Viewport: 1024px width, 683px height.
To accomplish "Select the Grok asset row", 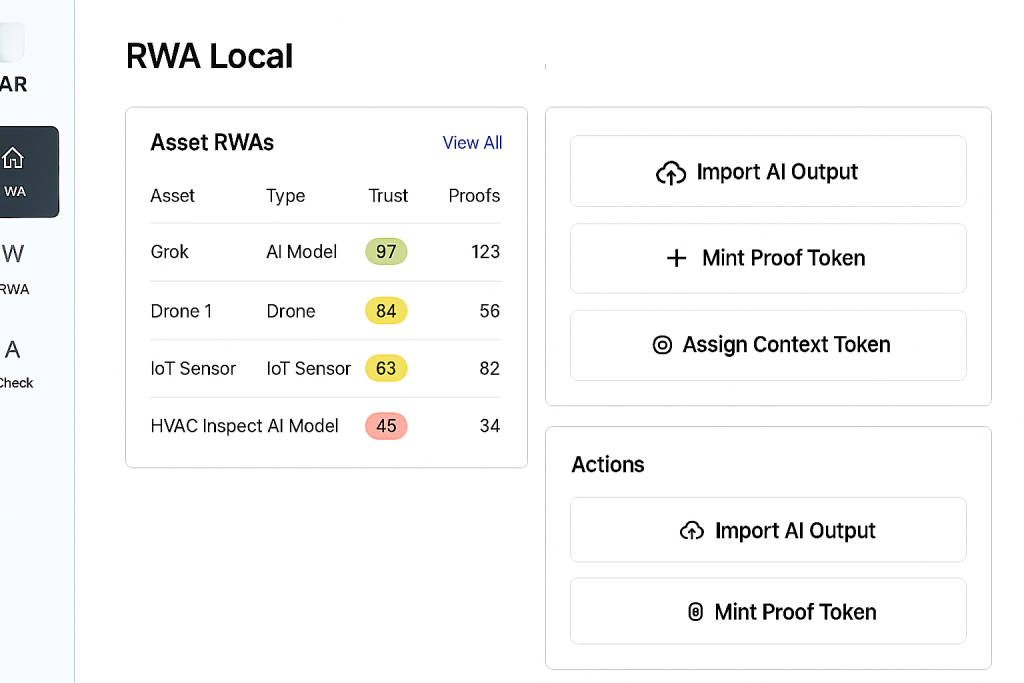I will [x=170, y=252].
